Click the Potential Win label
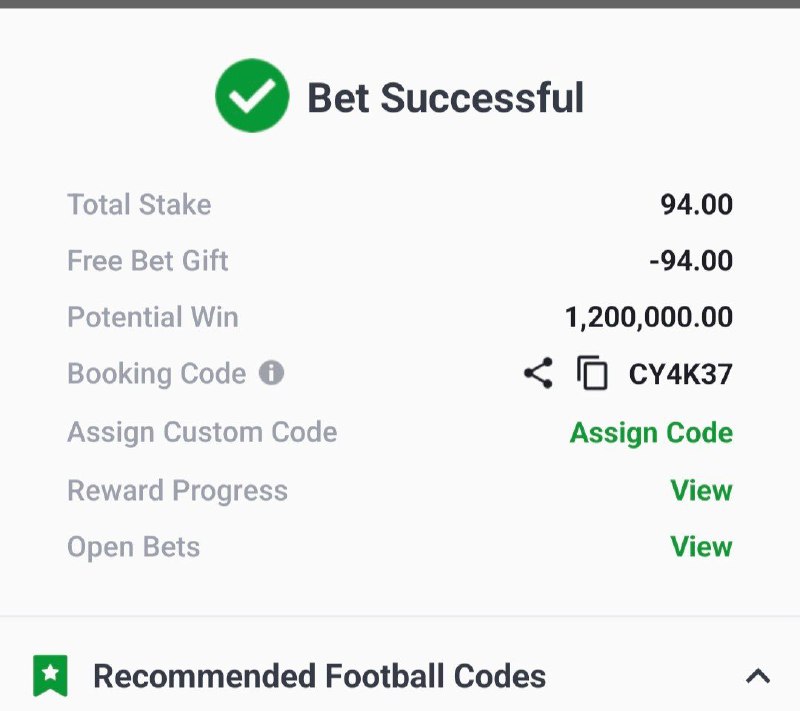Image resolution: width=800 pixels, height=711 pixels. 152,318
